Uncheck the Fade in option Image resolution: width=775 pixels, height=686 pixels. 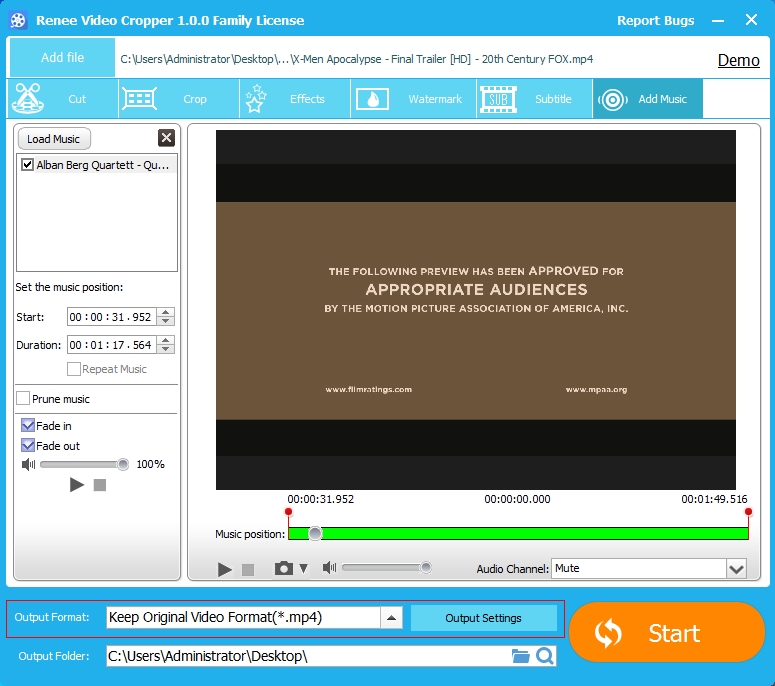coord(28,426)
